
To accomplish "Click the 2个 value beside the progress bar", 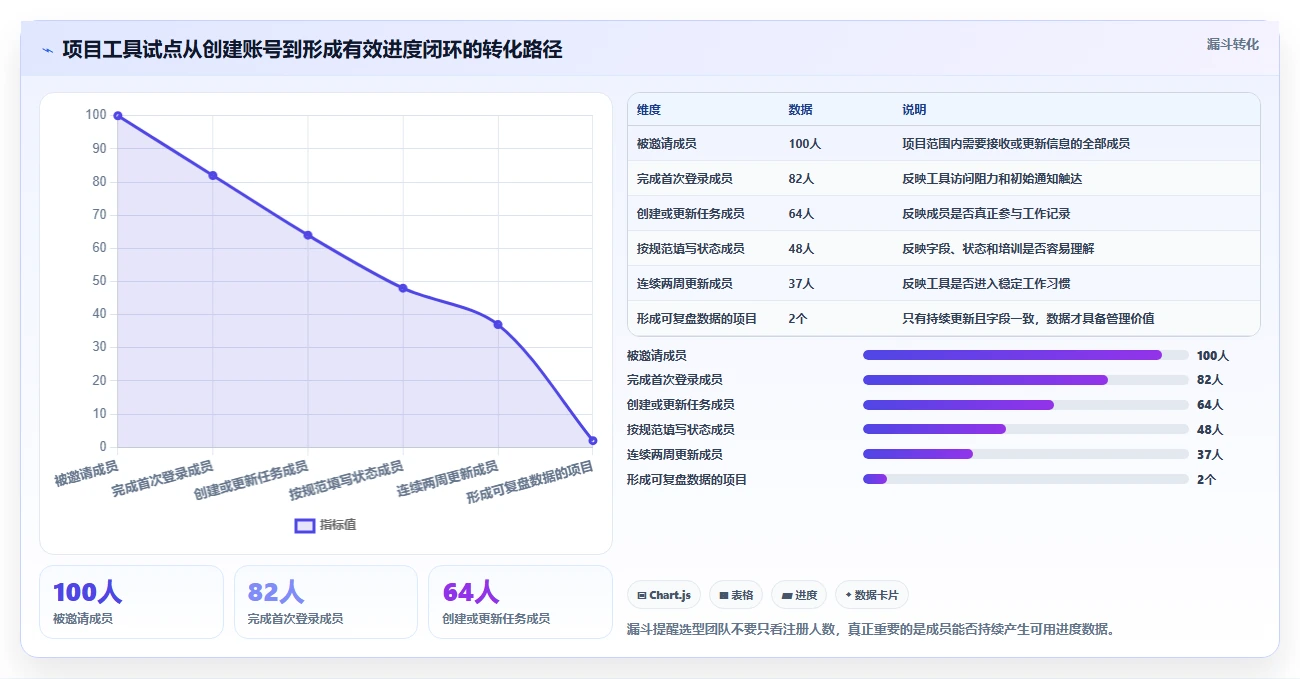I will [1206, 479].
